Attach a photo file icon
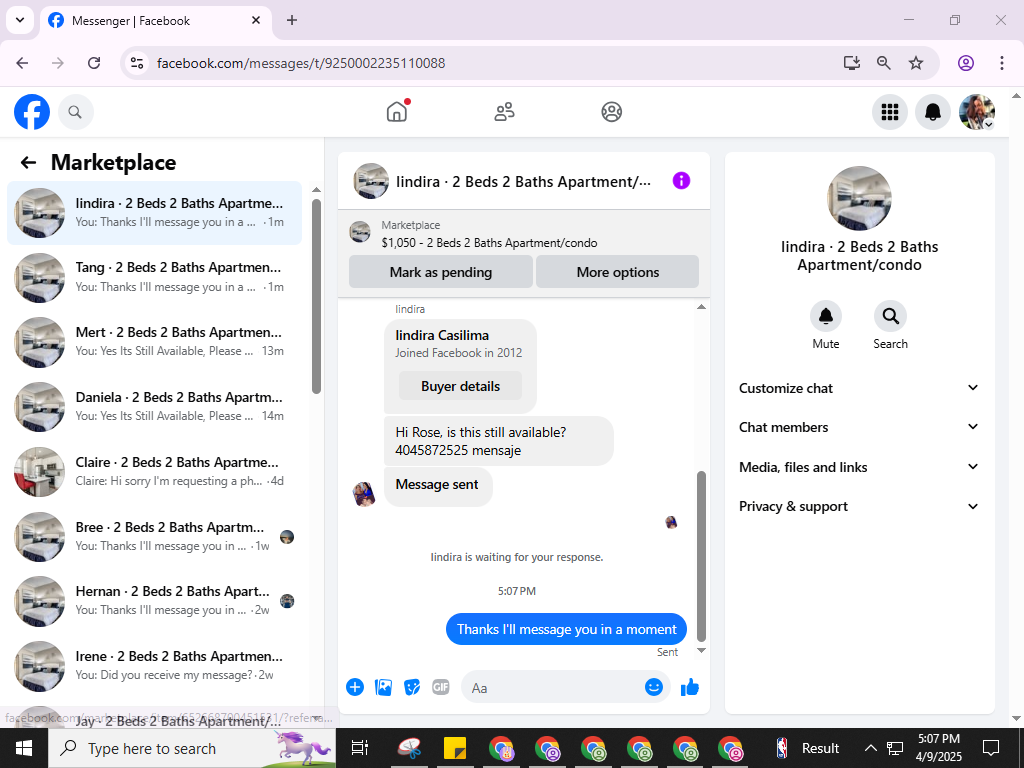 [383, 687]
